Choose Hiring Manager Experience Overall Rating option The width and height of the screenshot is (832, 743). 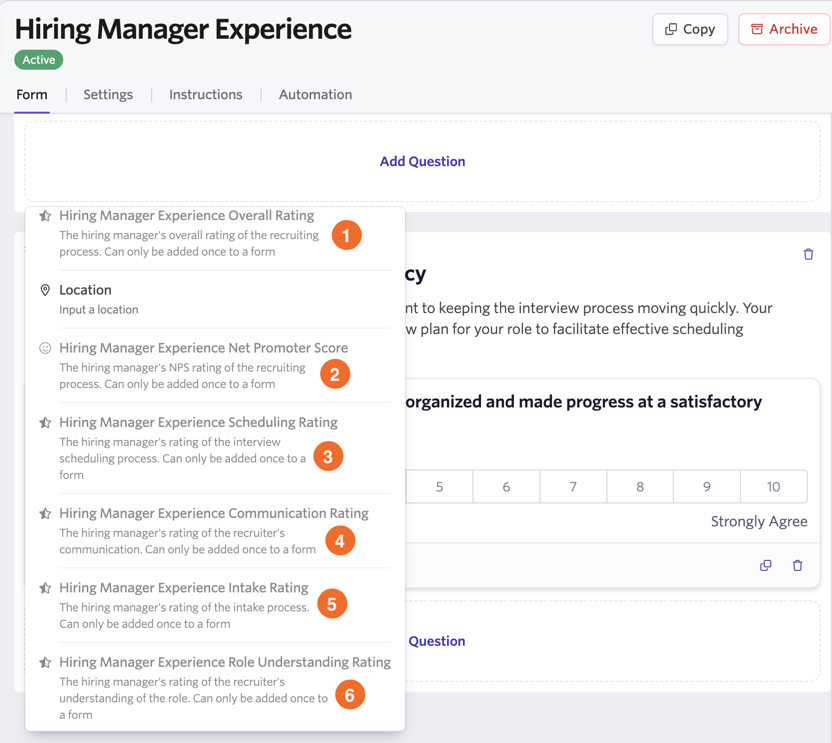[215, 234]
